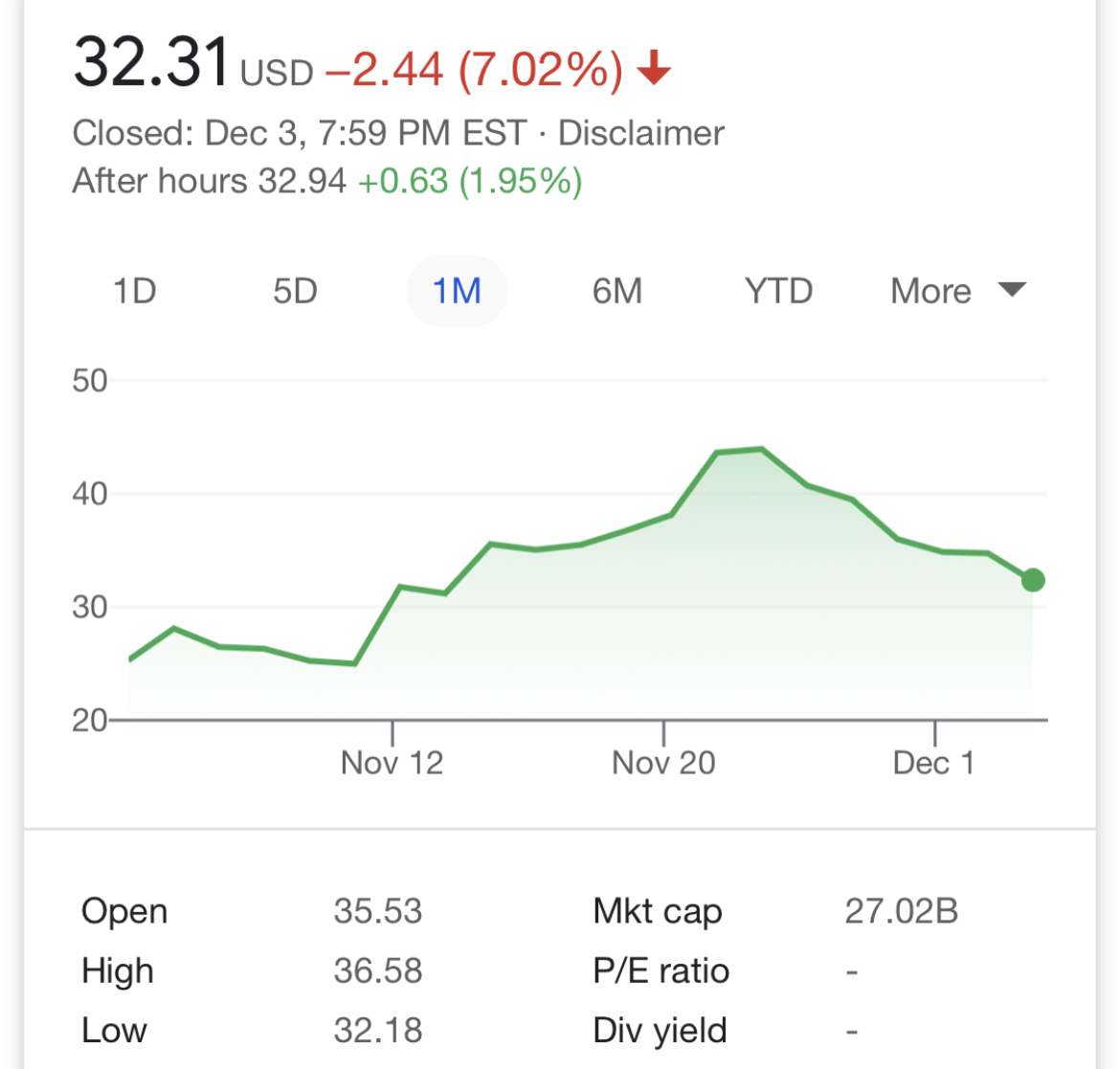Switch to the 1D chart tab

[x=134, y=291]
